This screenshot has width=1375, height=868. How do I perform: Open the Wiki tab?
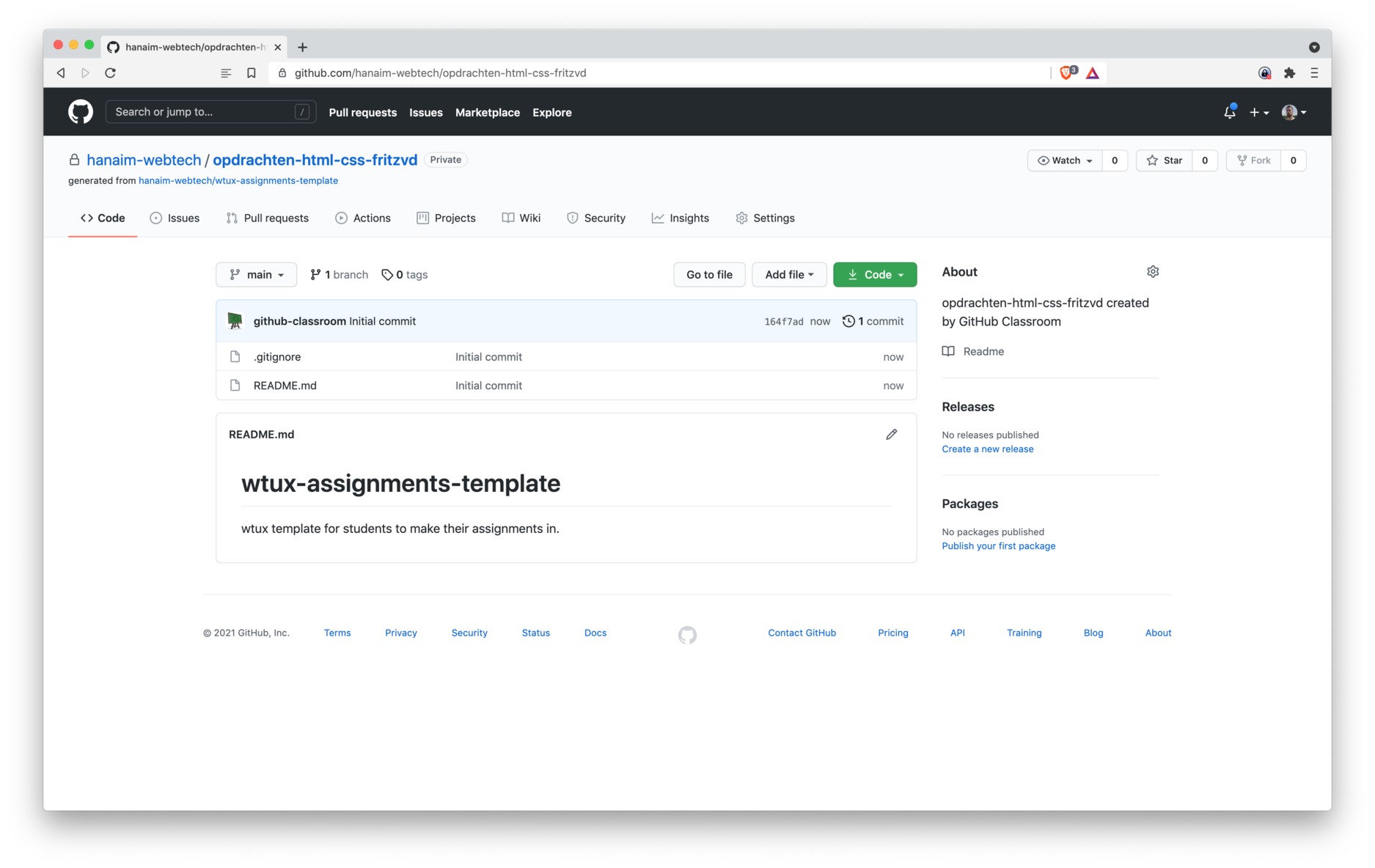coord(521,218)
